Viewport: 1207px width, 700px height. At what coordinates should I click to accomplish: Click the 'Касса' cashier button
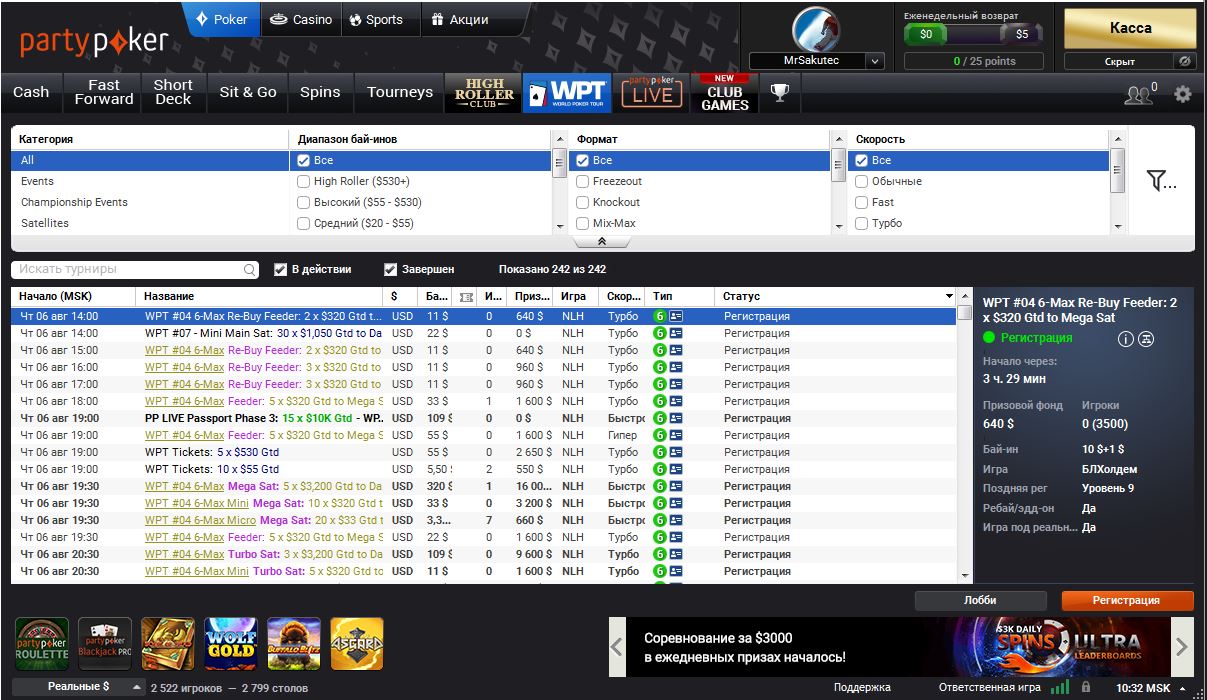tap(1130, 29)
